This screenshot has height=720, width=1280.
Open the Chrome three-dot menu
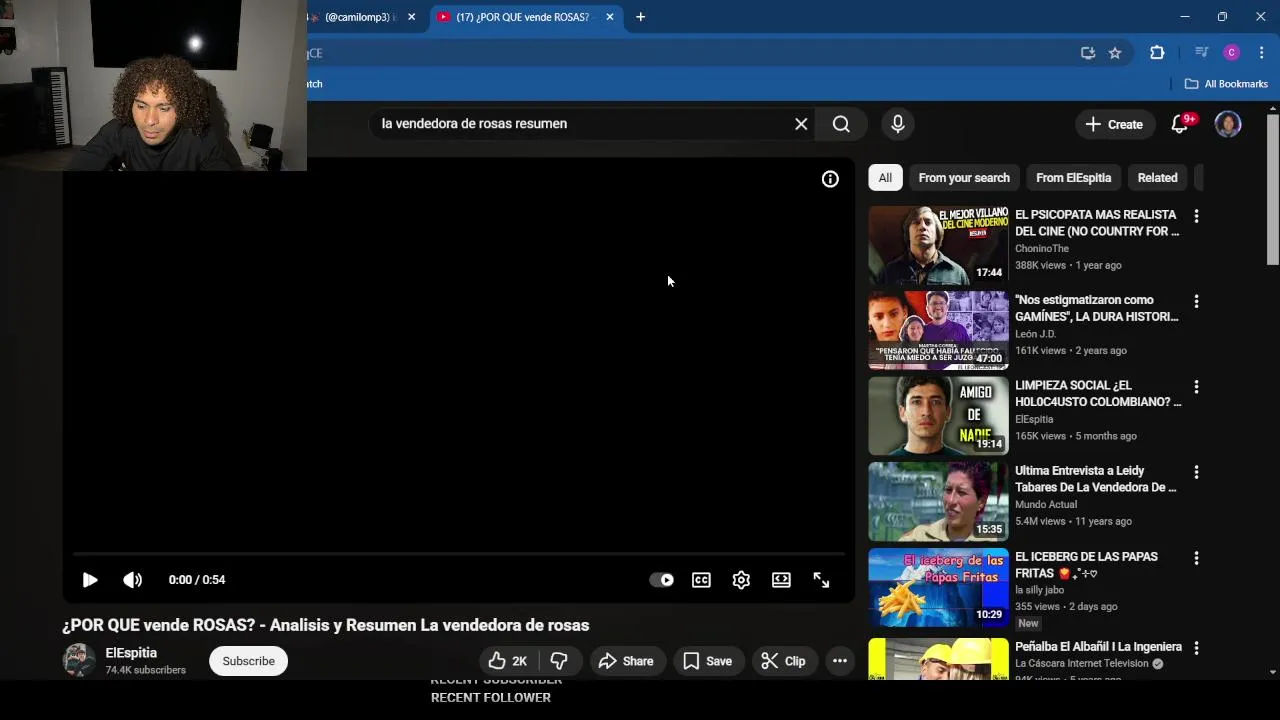1261,53
